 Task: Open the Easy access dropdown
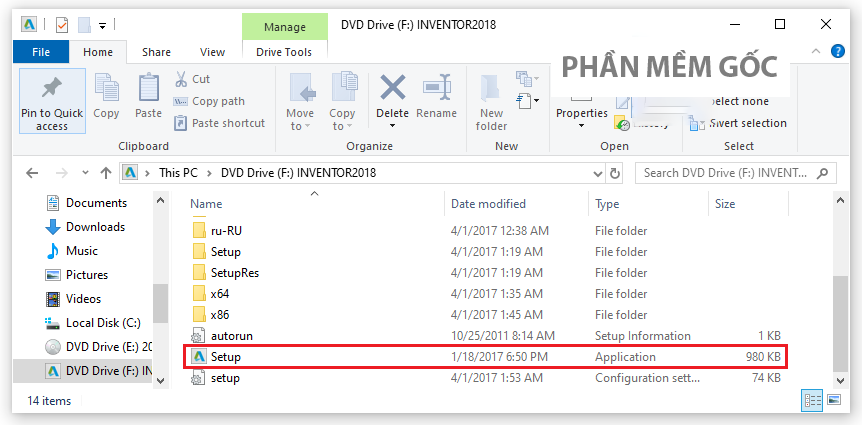pos(528,100)
